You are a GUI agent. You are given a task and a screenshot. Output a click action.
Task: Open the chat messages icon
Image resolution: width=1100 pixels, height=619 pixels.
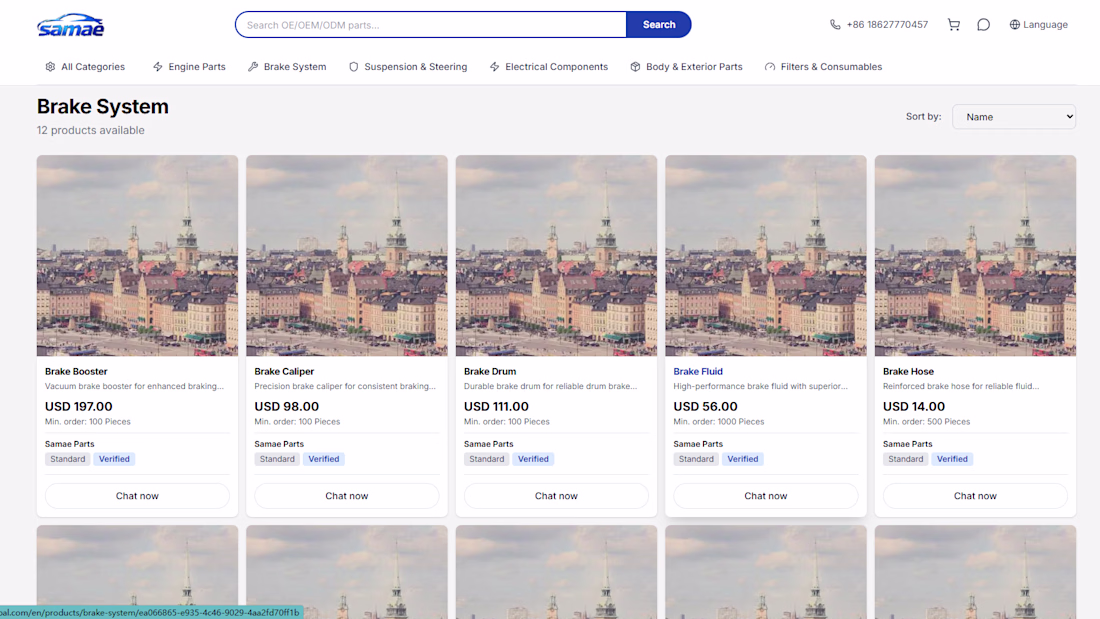pos(984,25)
